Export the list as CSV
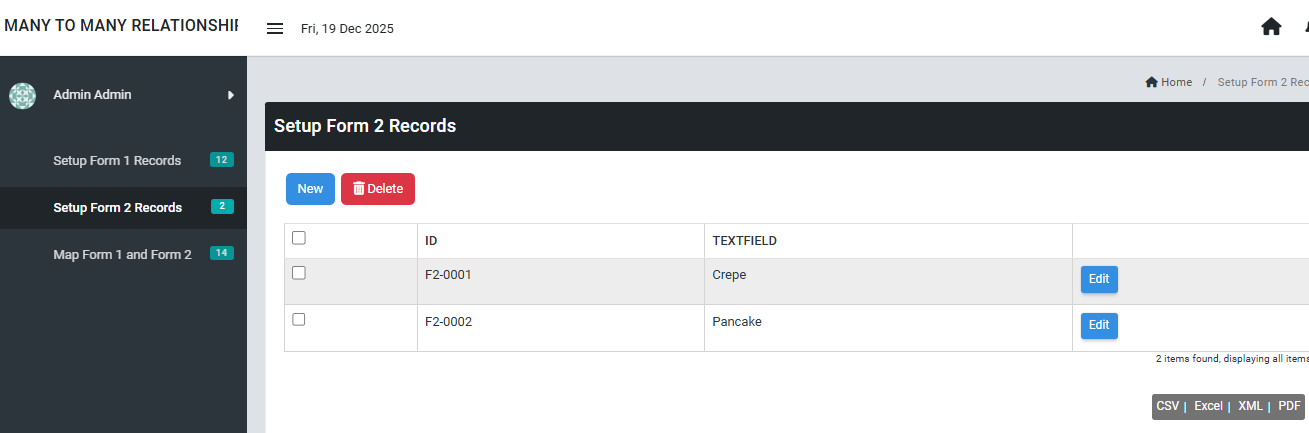 point(1167,406)
